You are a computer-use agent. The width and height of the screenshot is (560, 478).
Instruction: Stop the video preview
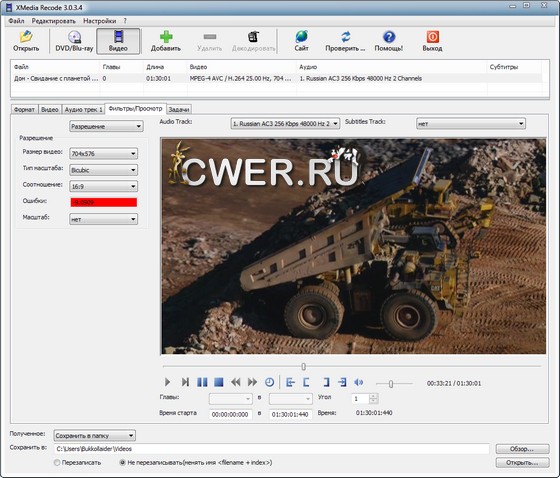pyautogui.click(x=219, y=382)
